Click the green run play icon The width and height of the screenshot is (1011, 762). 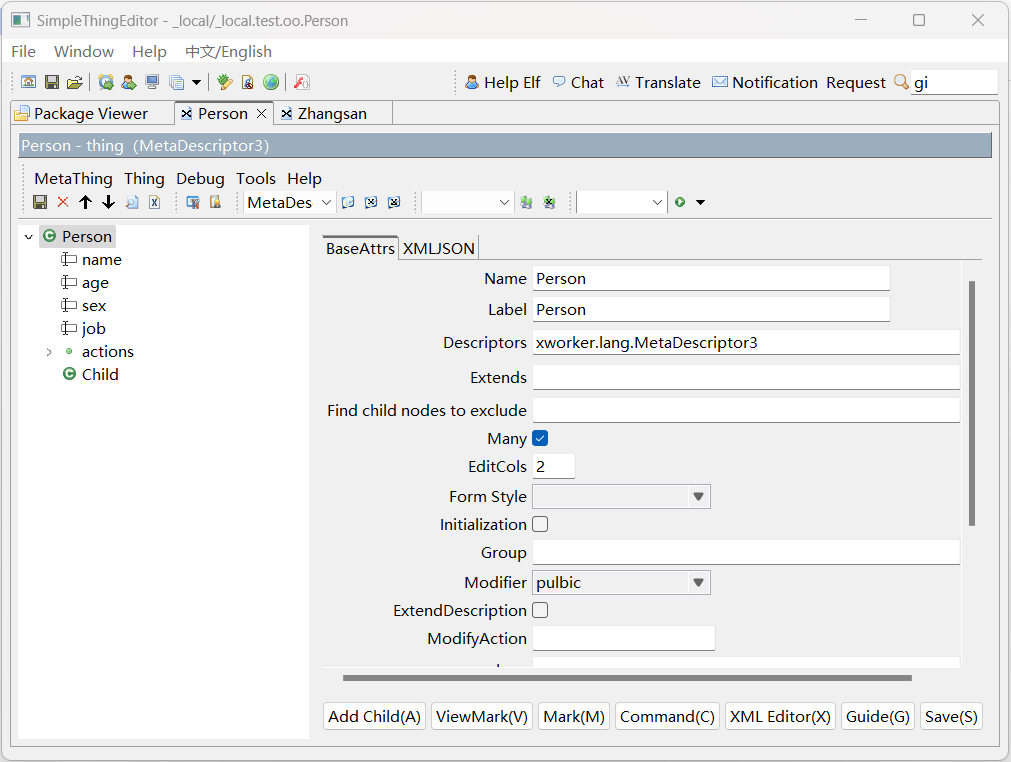680,202
